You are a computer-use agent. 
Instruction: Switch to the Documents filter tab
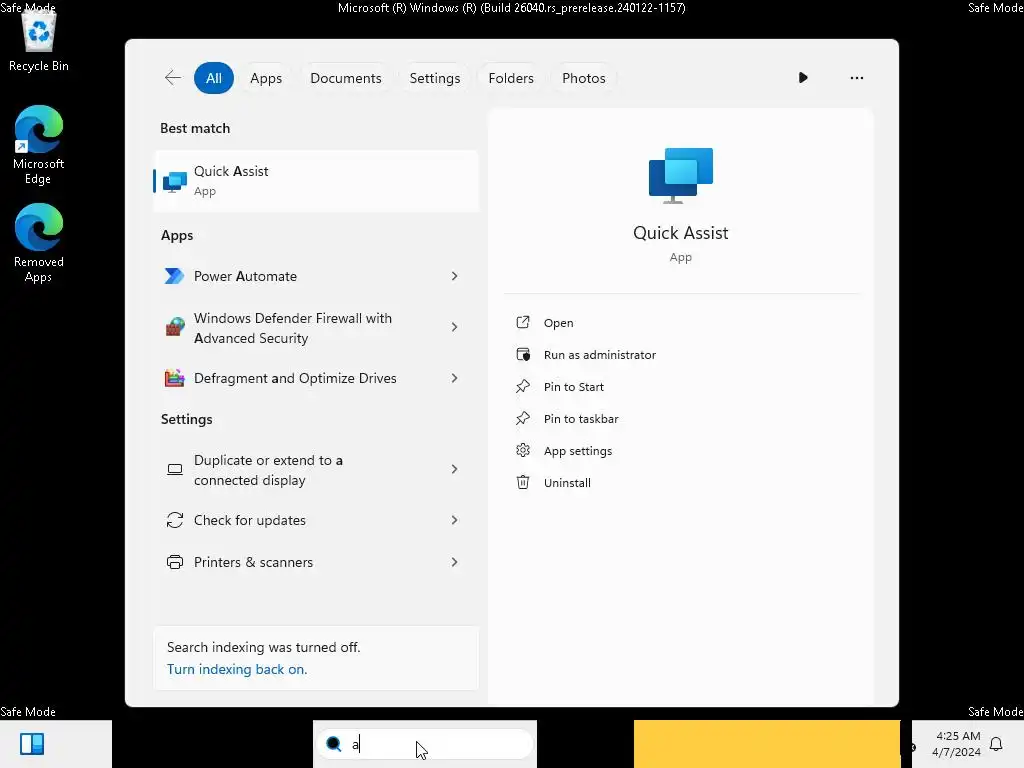[345, 78]
